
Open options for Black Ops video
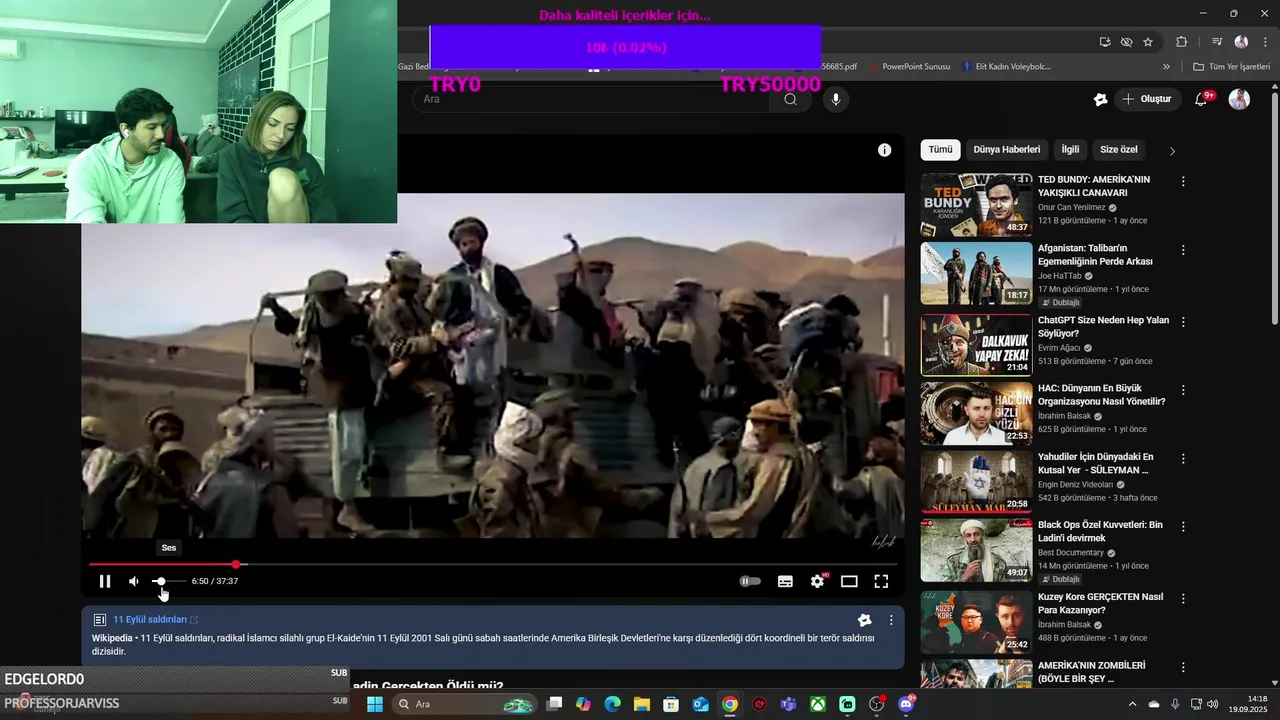coord(1183,526)
